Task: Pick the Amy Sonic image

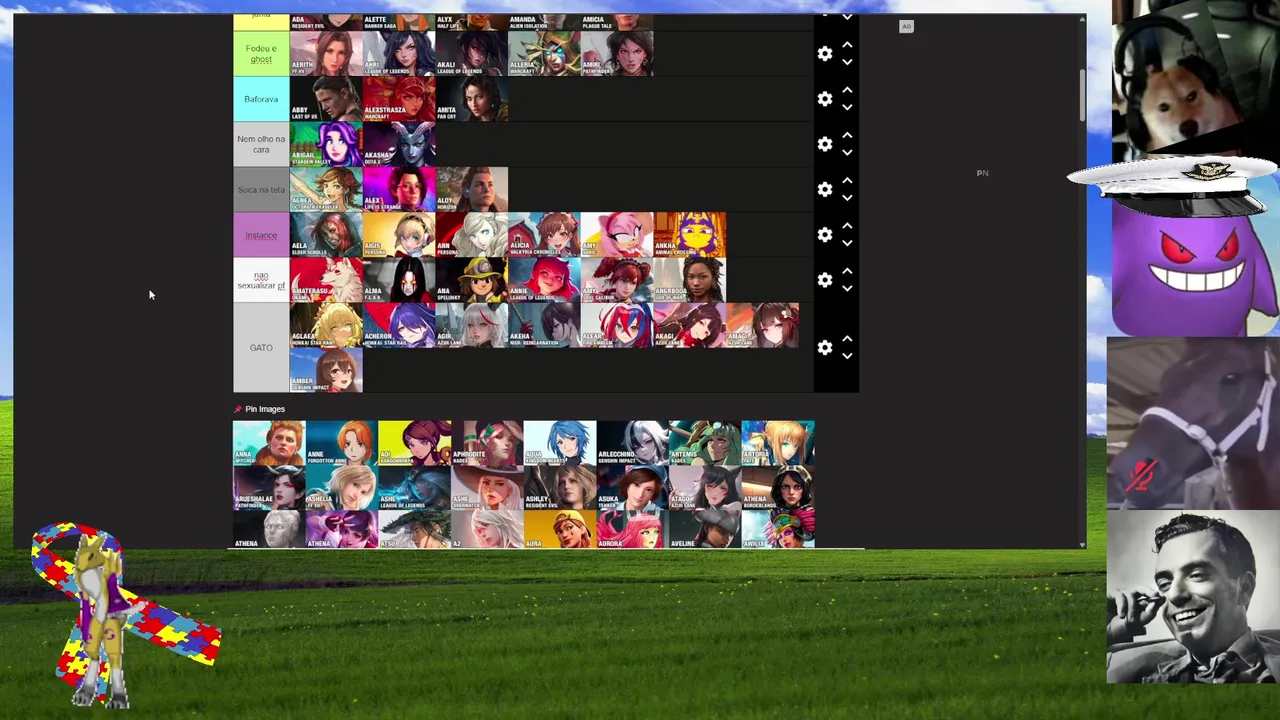Action: (x=617, y=235)
